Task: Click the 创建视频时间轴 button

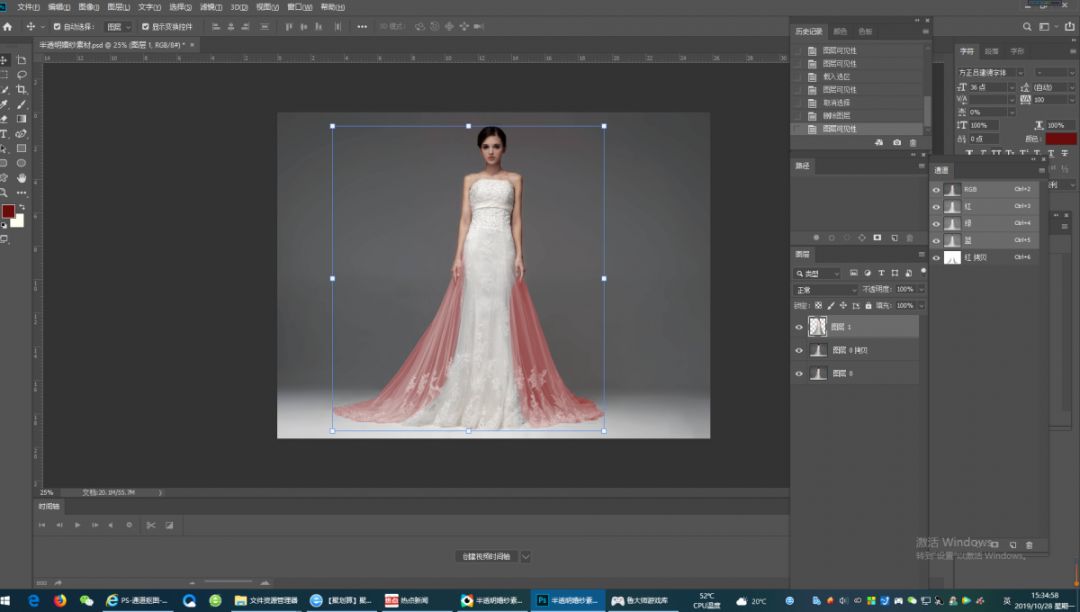Action: click(x=486, y=556)
